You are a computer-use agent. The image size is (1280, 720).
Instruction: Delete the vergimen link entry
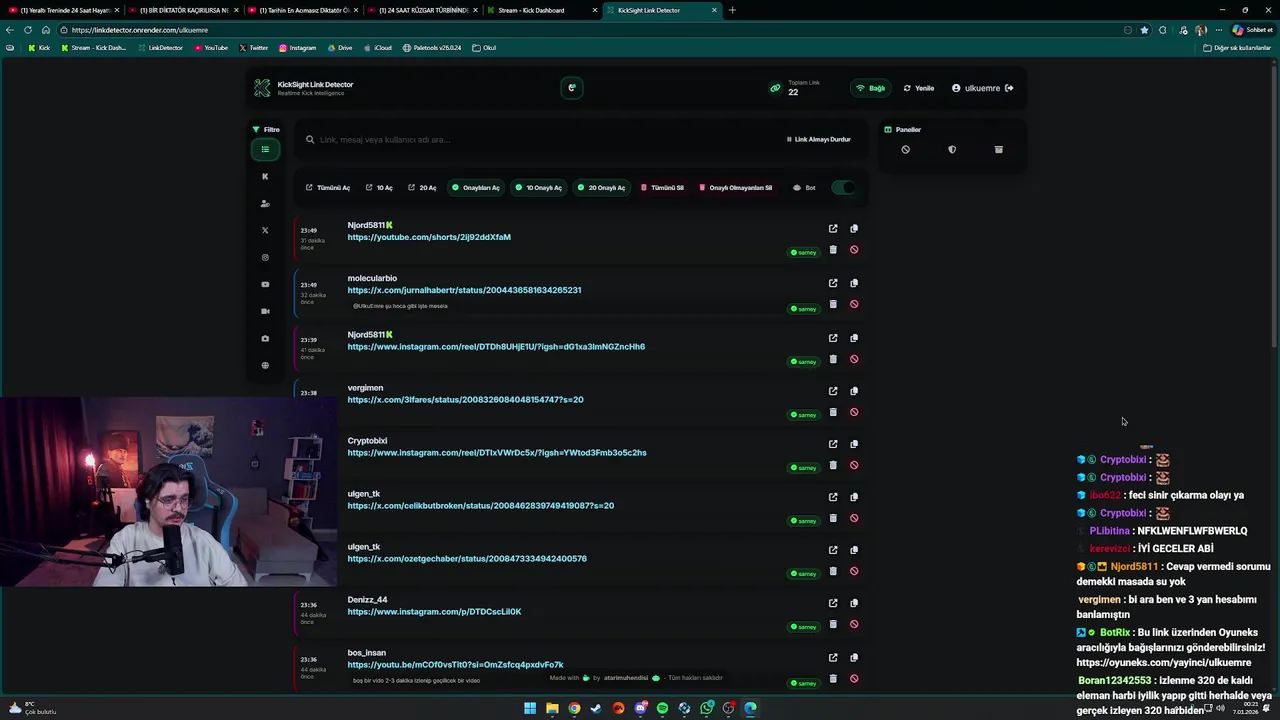(x=833, y=412)
